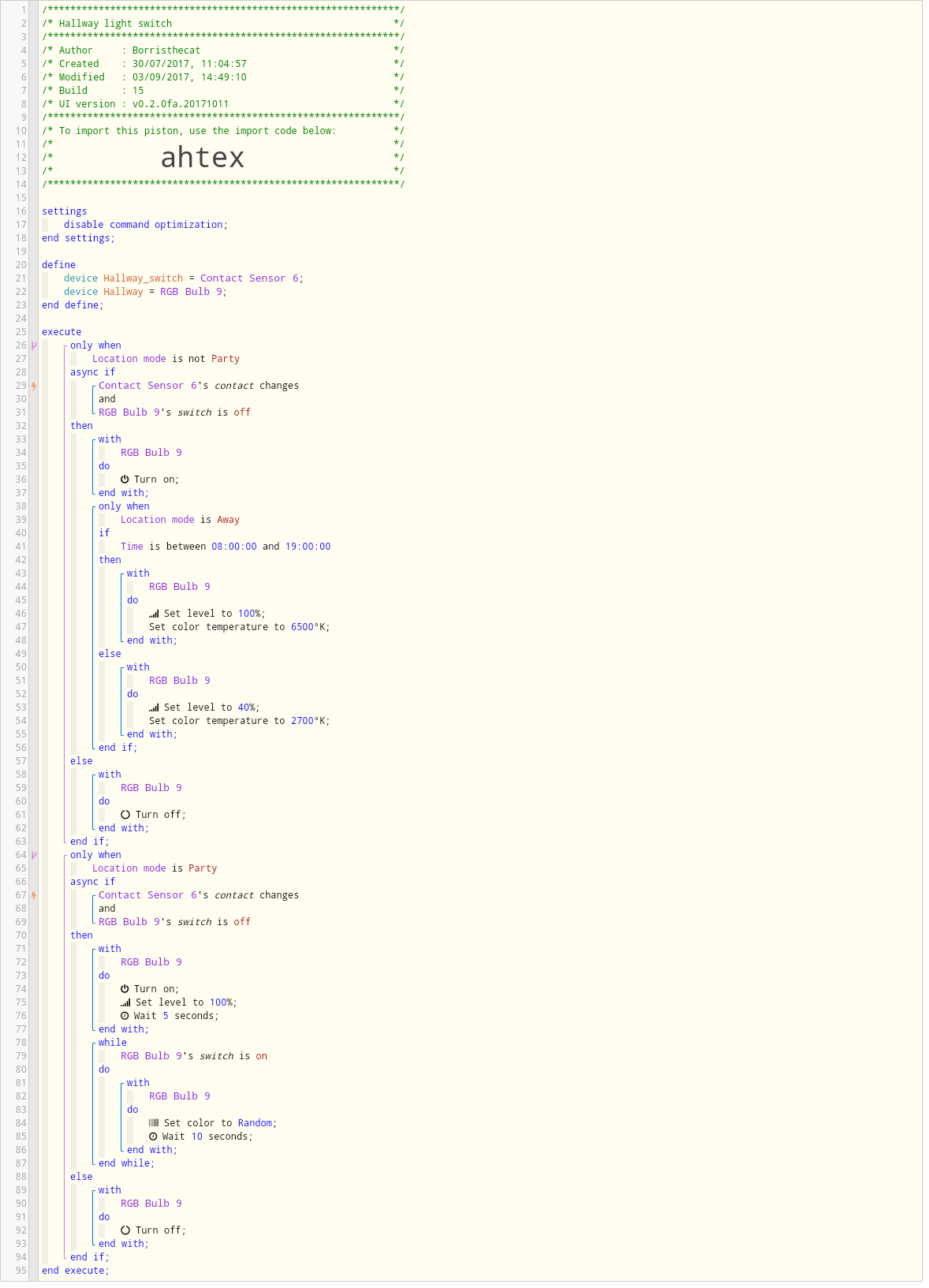The image size is (929, 1288).
Task: Click the 'and' operator on line 30
Action: [106, 399]
